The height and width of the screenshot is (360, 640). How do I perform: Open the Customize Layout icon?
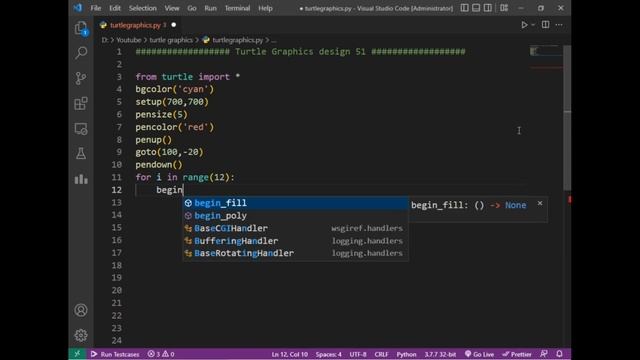(x=504, y=8)
